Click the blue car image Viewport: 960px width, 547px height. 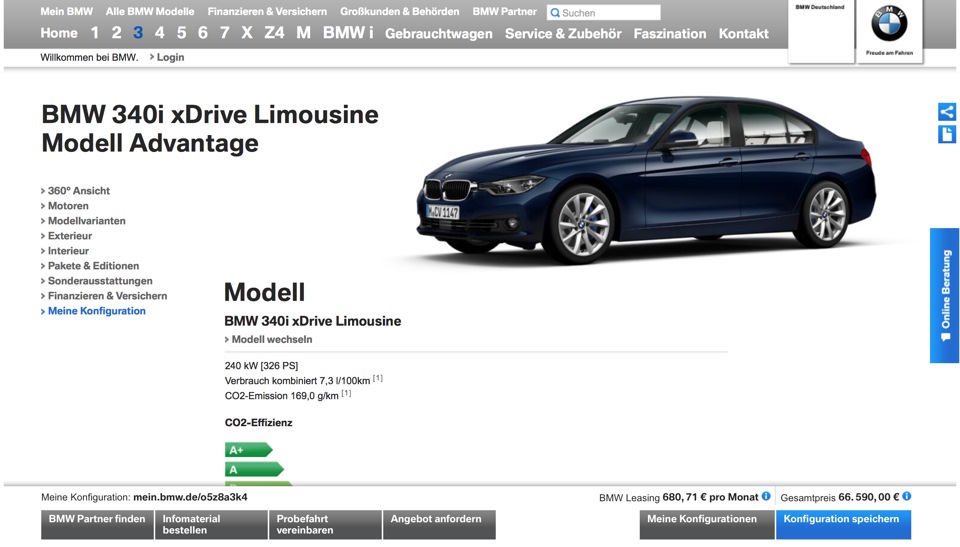(x=646, y=181)
